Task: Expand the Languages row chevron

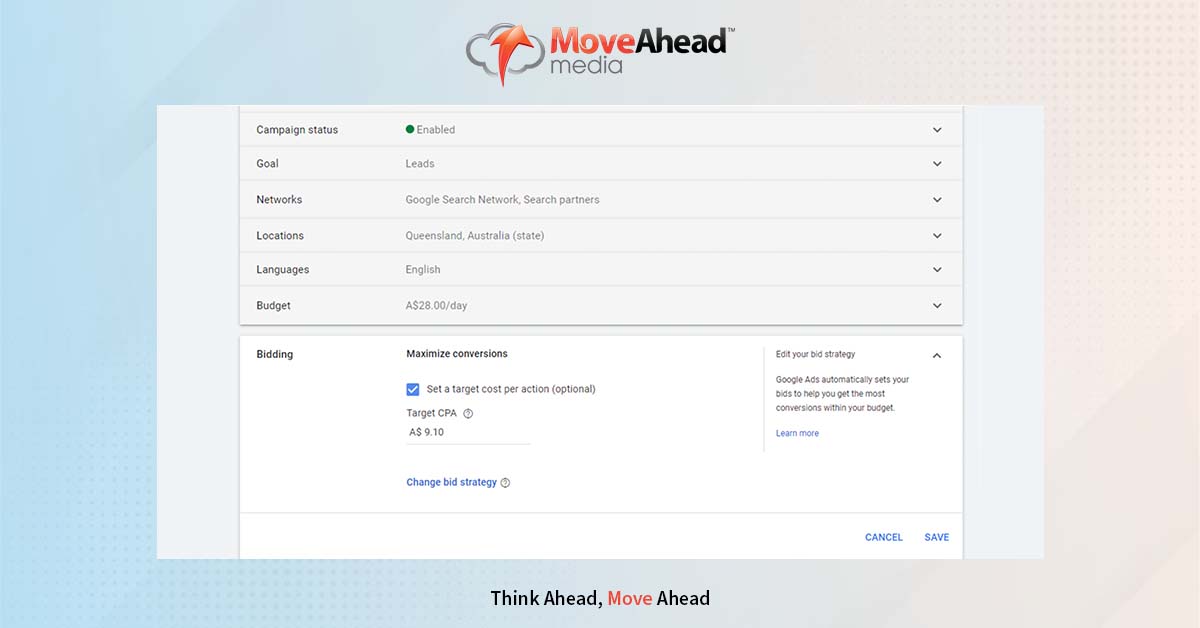Action: [x=937, y=270]
